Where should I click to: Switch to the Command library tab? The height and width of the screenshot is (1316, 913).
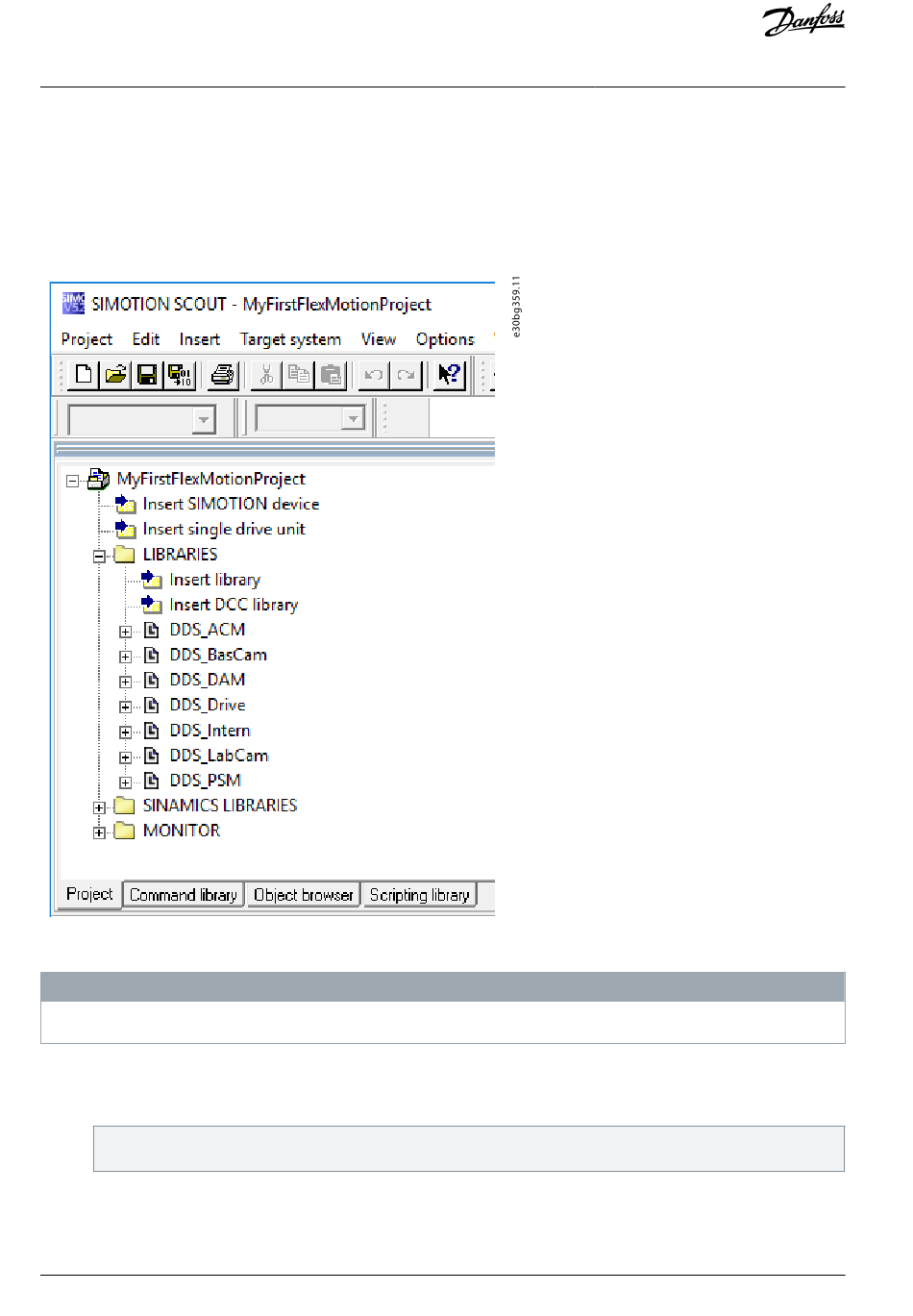[x=184, y=895]
